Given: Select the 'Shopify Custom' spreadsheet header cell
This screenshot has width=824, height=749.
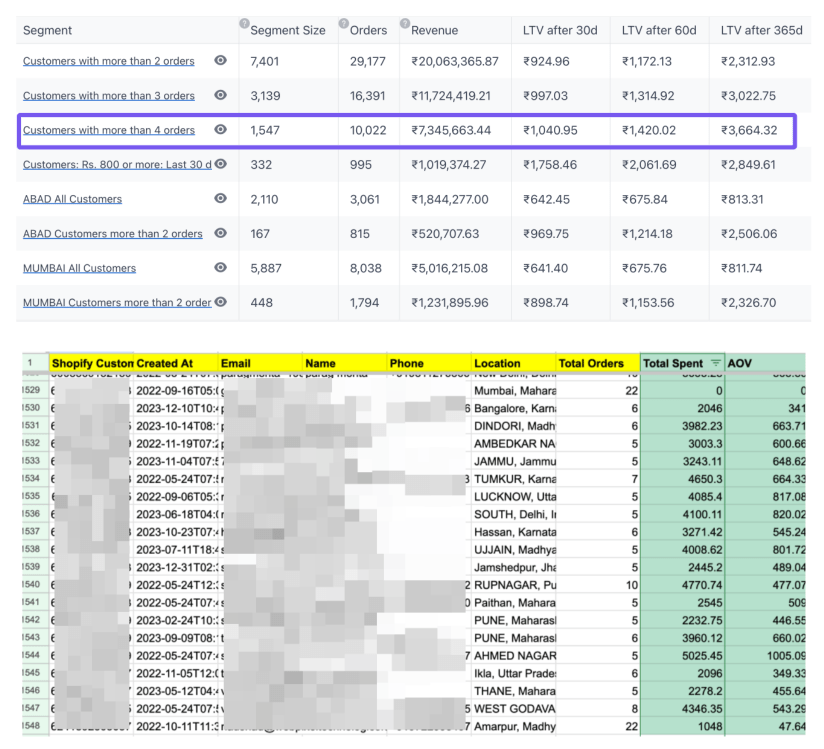Looking at the screenshot, I should (91, 363).
